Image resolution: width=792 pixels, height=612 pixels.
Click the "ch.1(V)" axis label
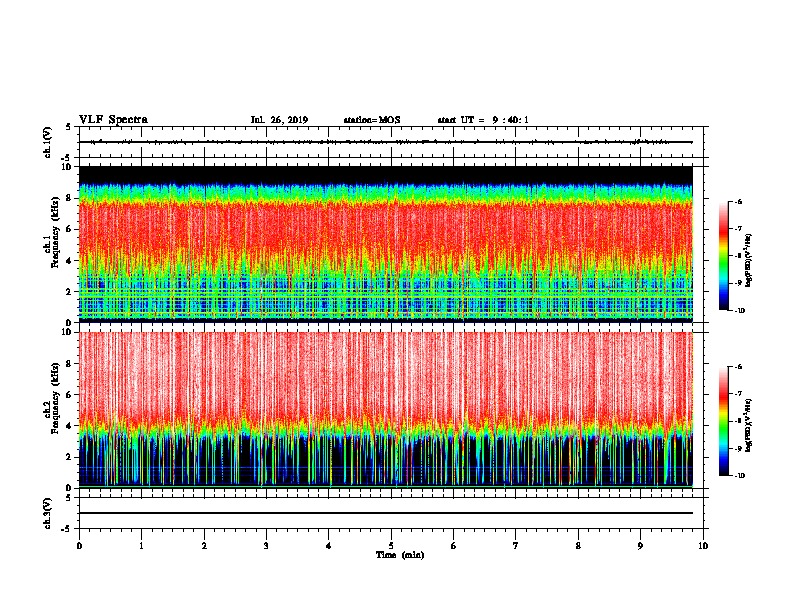[48, 142]
